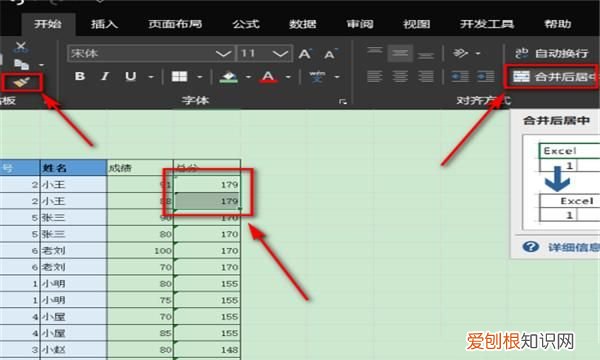Select Bottom Align icon
The height and width of the screenshot is (360, 600).
[x=426, y=54]
